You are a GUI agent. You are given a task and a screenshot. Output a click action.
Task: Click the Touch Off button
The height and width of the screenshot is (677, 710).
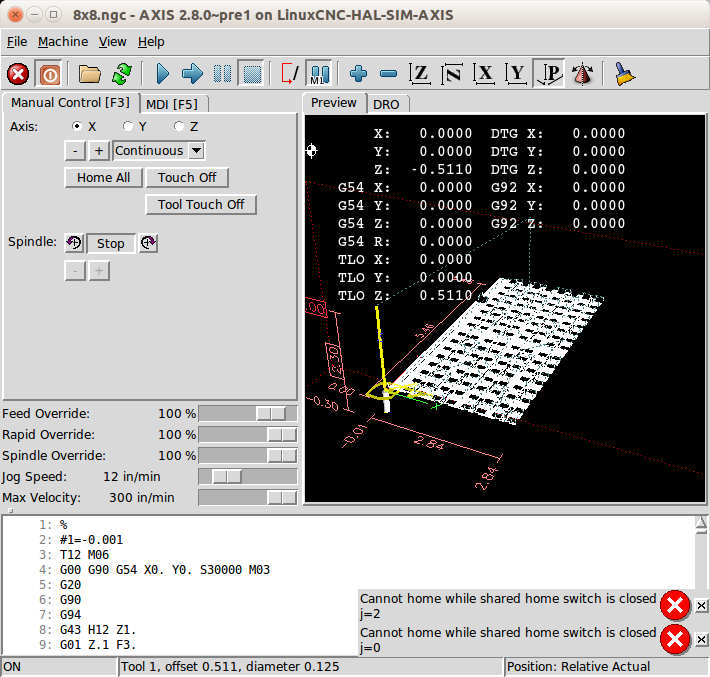click(187, 178)
